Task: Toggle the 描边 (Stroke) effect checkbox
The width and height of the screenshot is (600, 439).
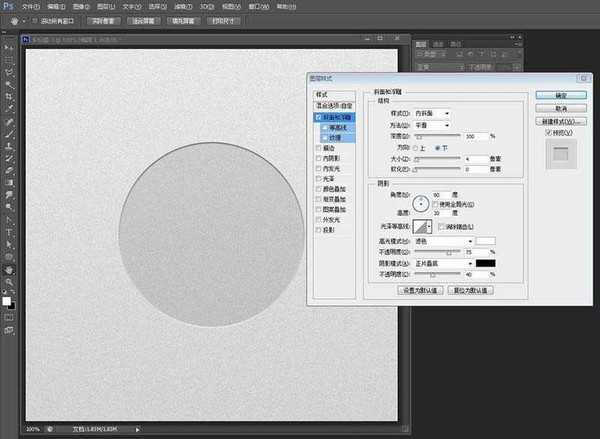Action: 319,146
